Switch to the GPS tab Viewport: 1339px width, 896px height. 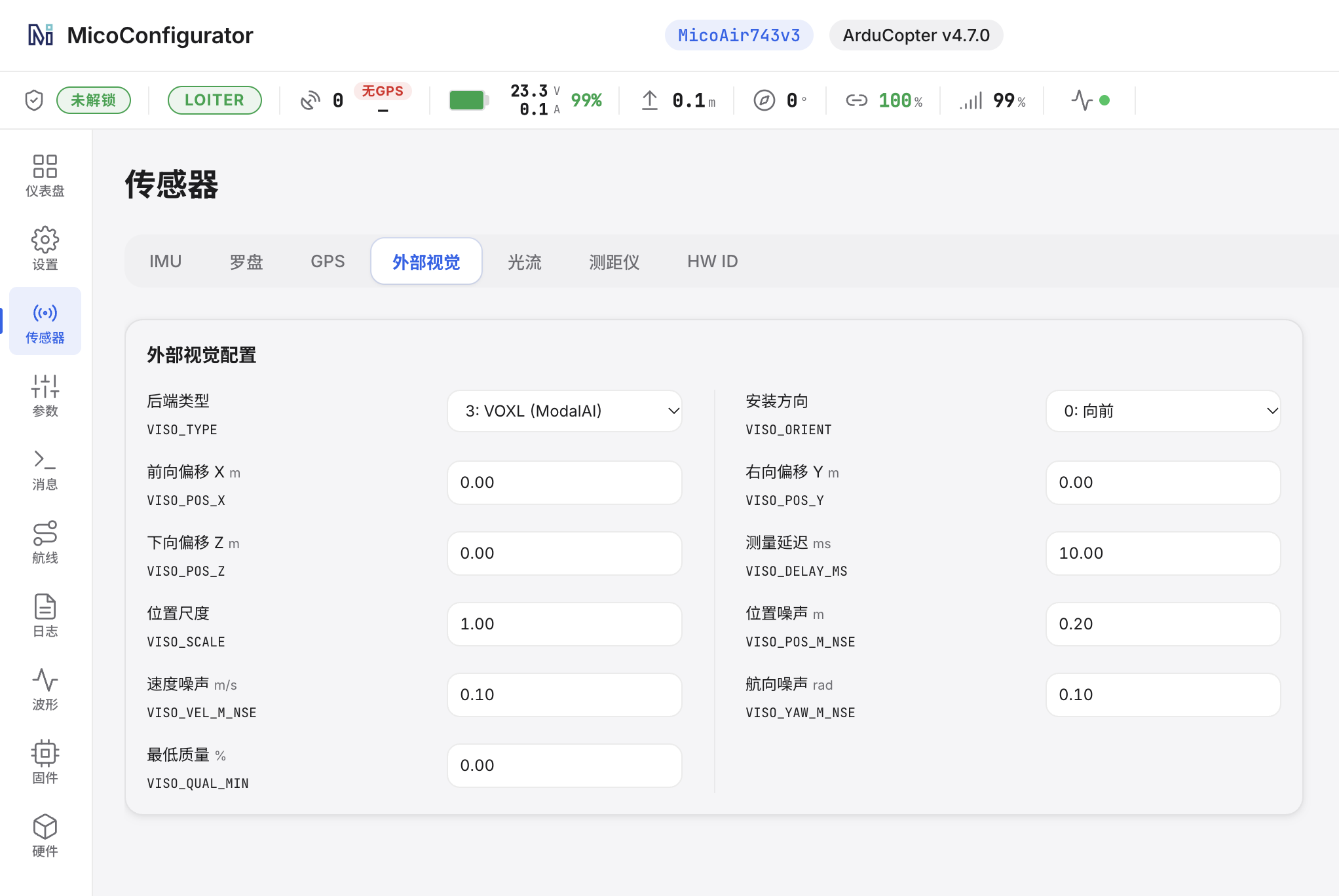pyautogui.click(x=328, y=261)
